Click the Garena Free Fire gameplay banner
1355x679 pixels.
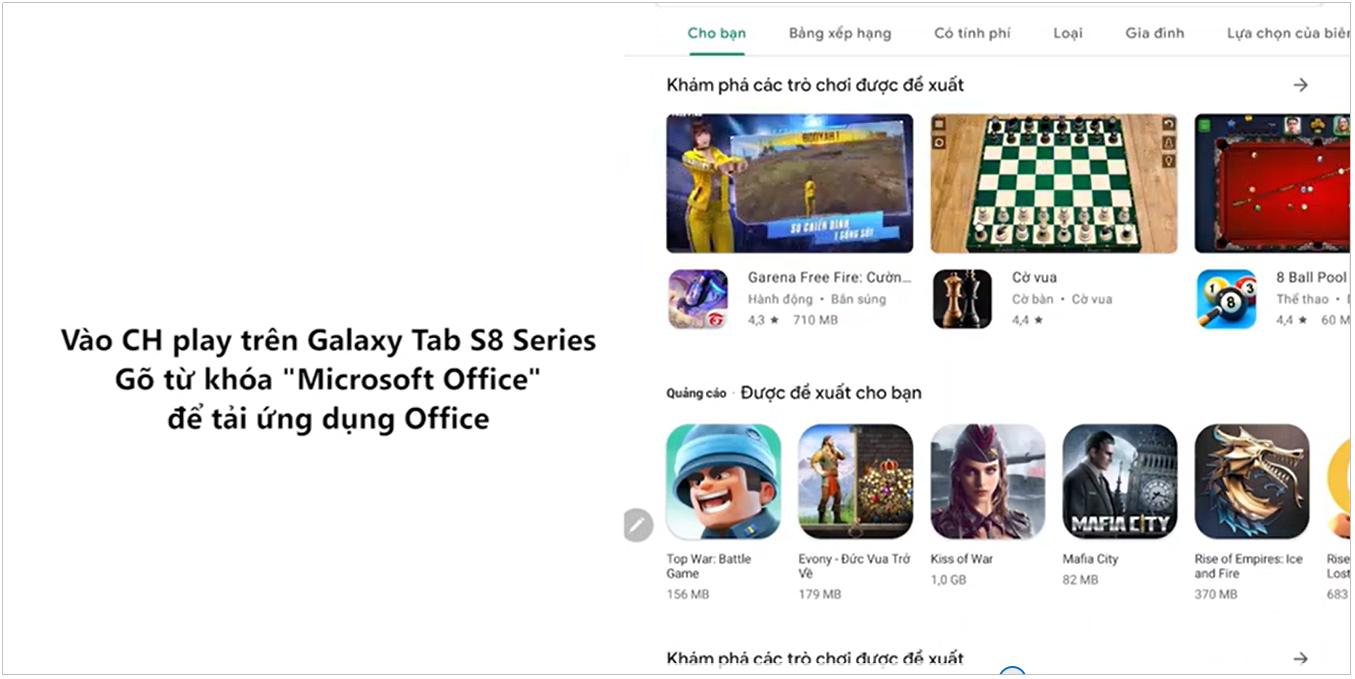tap(789, 183)
